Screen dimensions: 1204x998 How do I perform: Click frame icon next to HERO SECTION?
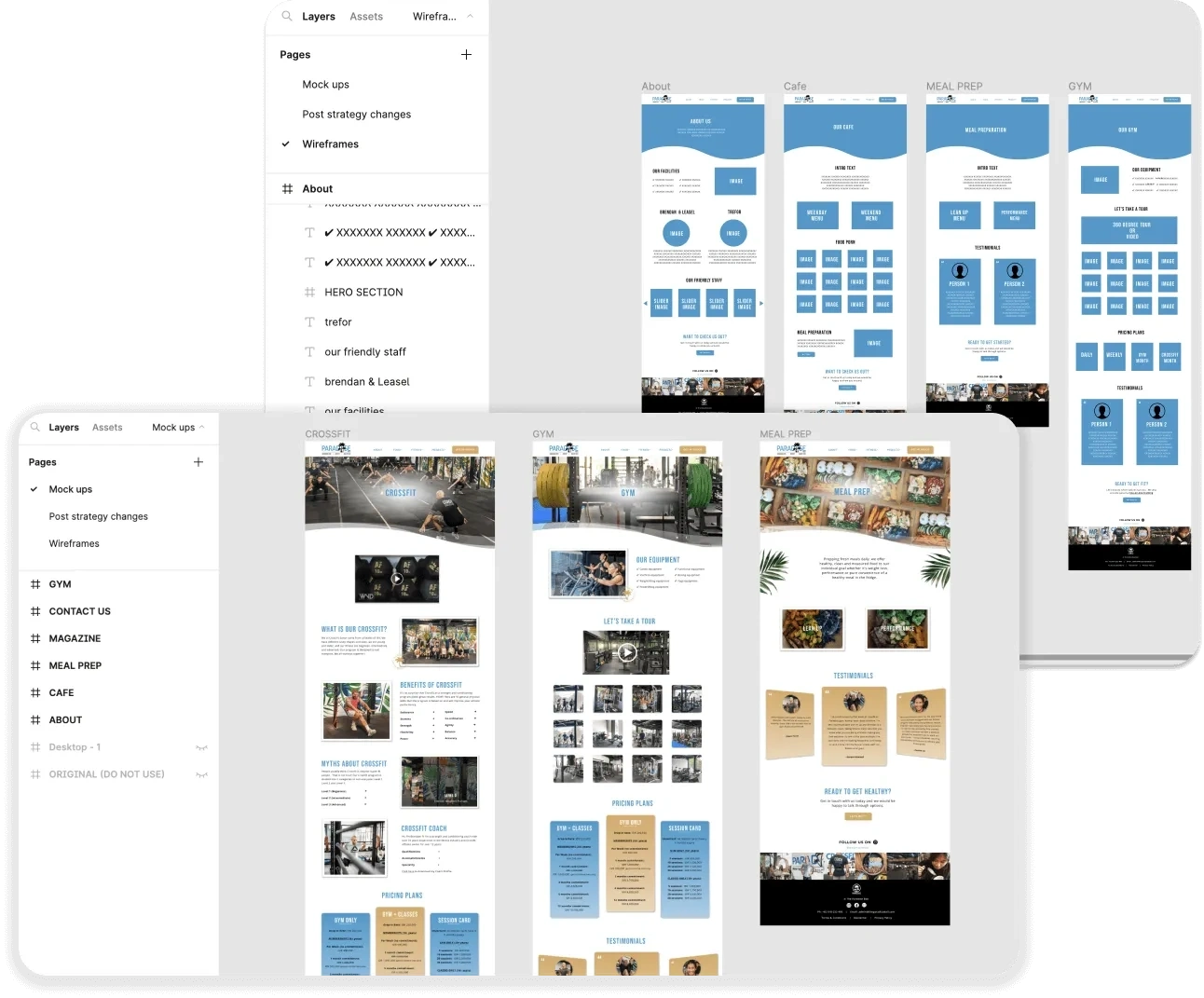(x=309, y=292)
